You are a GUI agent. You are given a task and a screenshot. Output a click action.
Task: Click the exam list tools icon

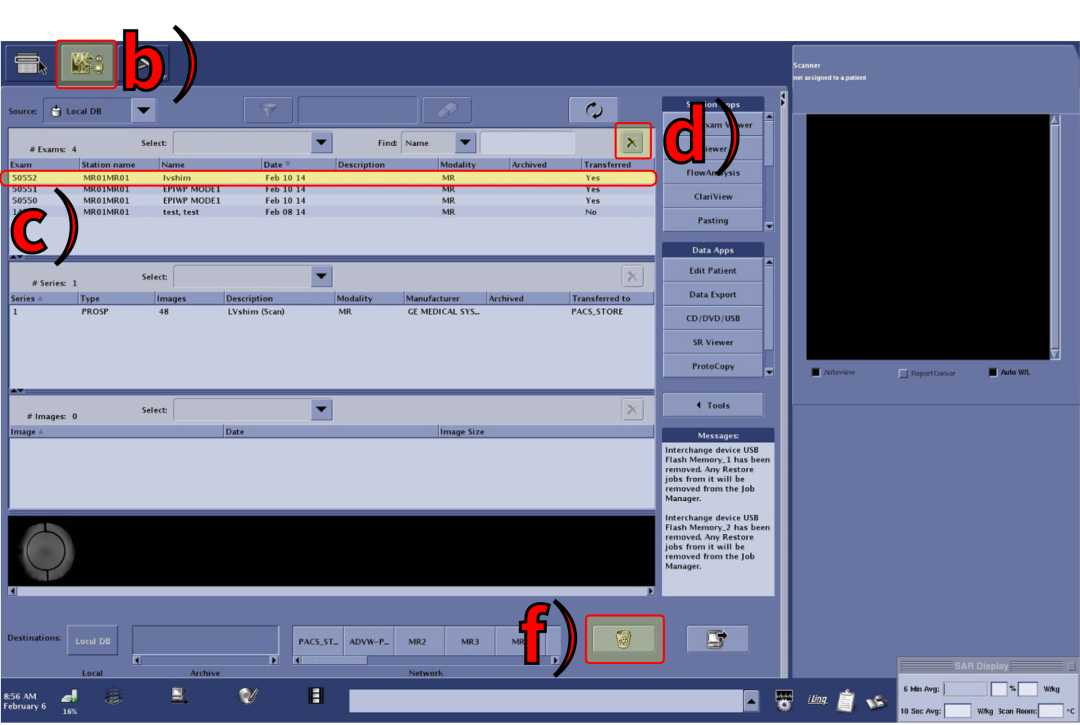632,143
